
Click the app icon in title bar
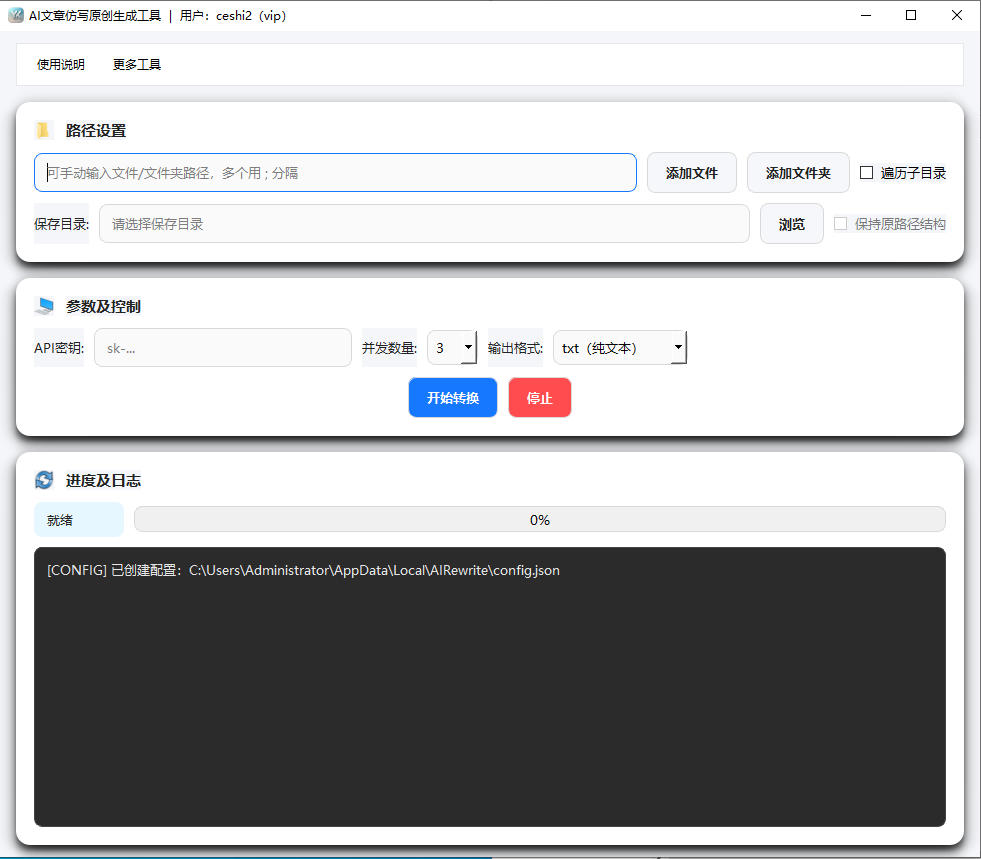pos(16,15)
